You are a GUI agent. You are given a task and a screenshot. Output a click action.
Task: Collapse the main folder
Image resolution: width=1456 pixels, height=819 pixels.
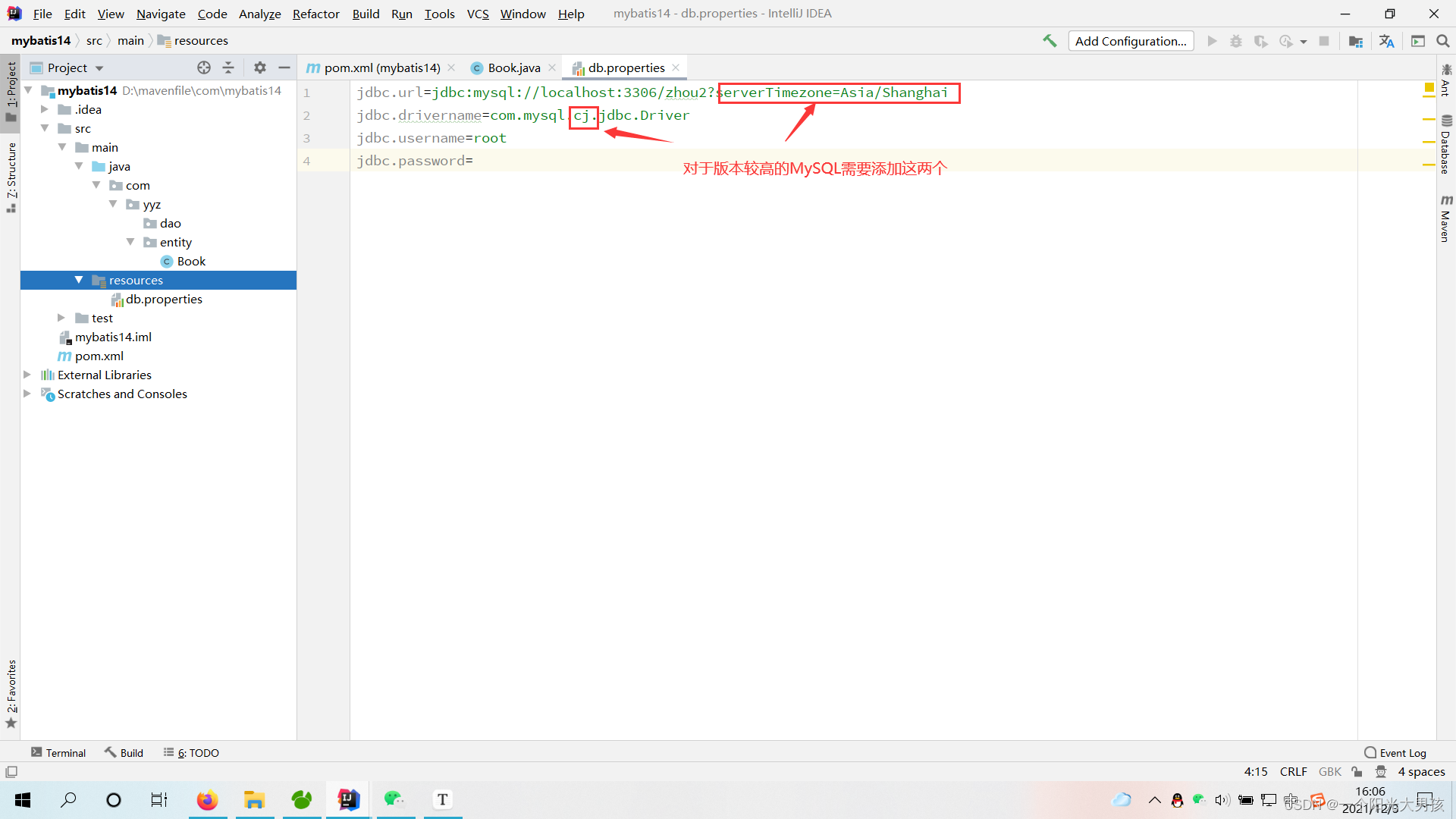pyautogui.click(x=62, y=147)
